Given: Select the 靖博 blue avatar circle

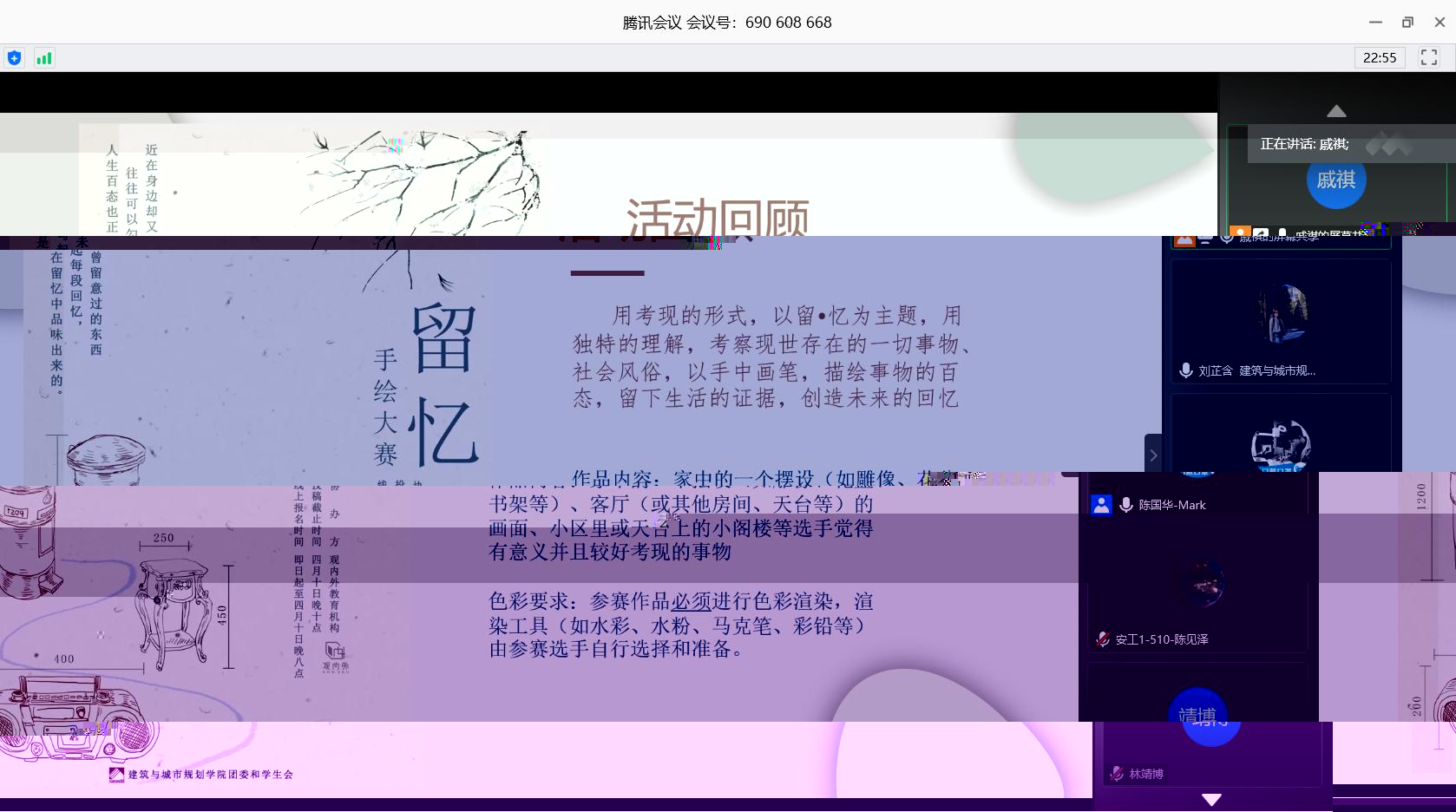Looking at the screenshot, I should point(1198,717).
